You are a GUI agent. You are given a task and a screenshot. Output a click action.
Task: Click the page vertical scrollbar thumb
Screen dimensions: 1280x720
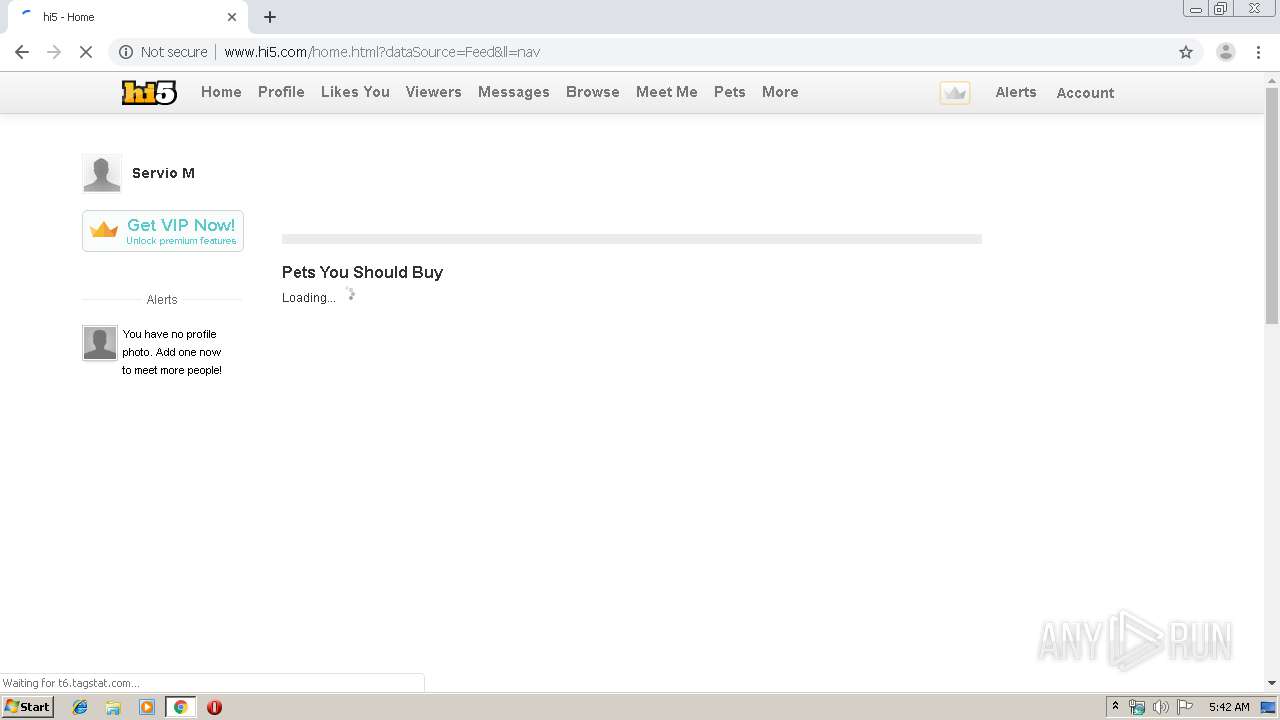pyautogui.click(x=1272, y=205)
